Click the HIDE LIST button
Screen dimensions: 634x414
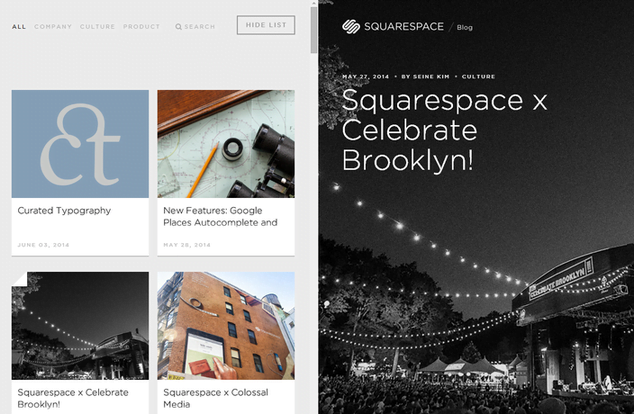[266, 25]
